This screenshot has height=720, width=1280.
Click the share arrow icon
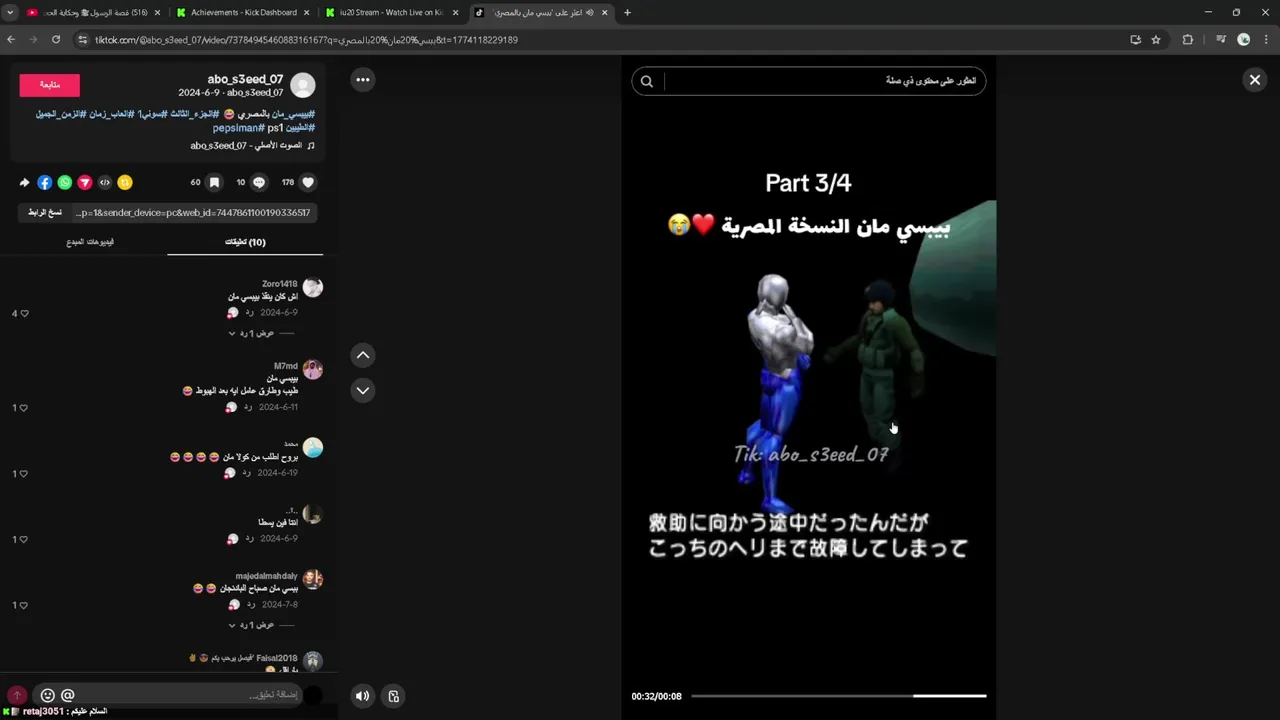coord(25,183)
